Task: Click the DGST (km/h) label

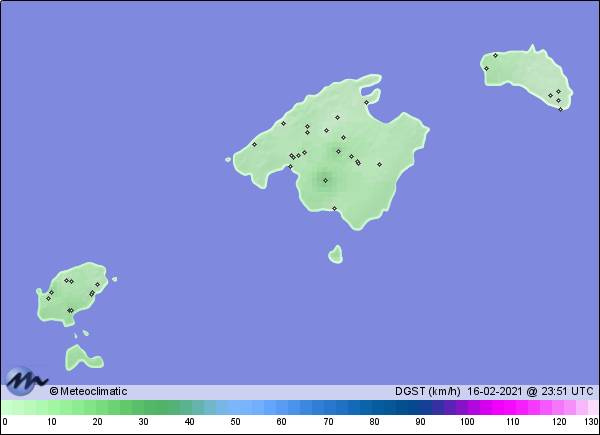Action: (428, 391)
